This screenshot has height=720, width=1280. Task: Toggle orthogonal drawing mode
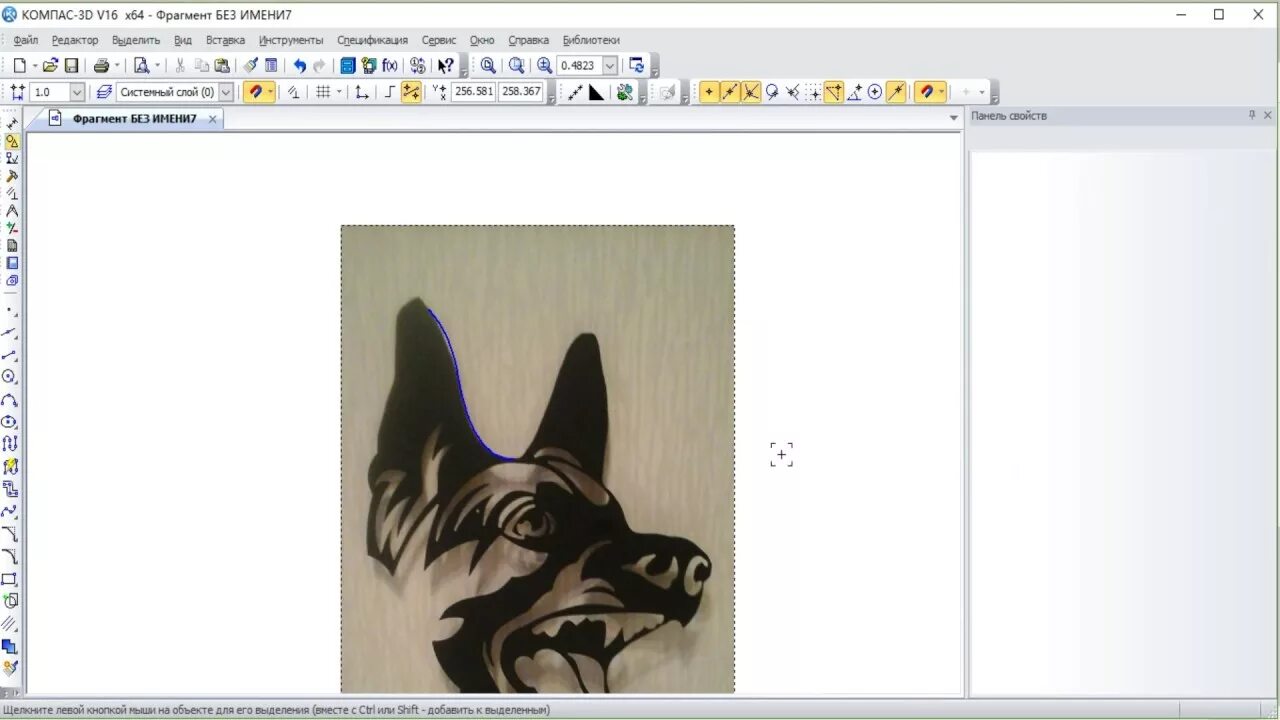pyautogui.click(x=390, y=92)
